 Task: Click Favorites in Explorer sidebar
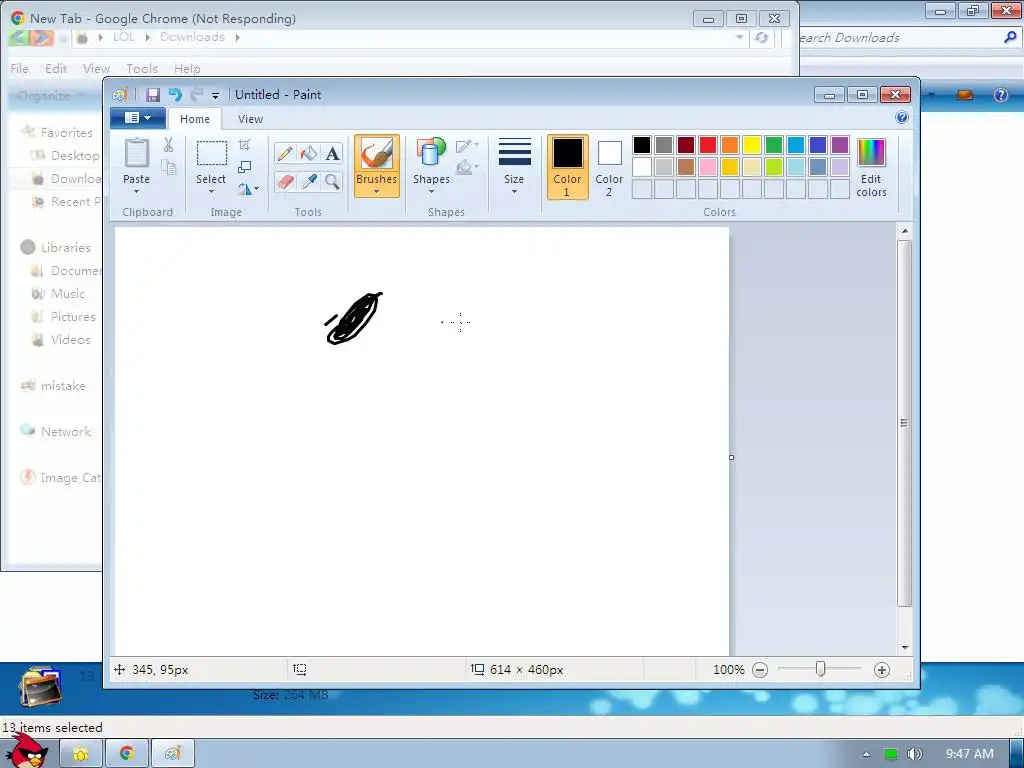click(67, 133)
